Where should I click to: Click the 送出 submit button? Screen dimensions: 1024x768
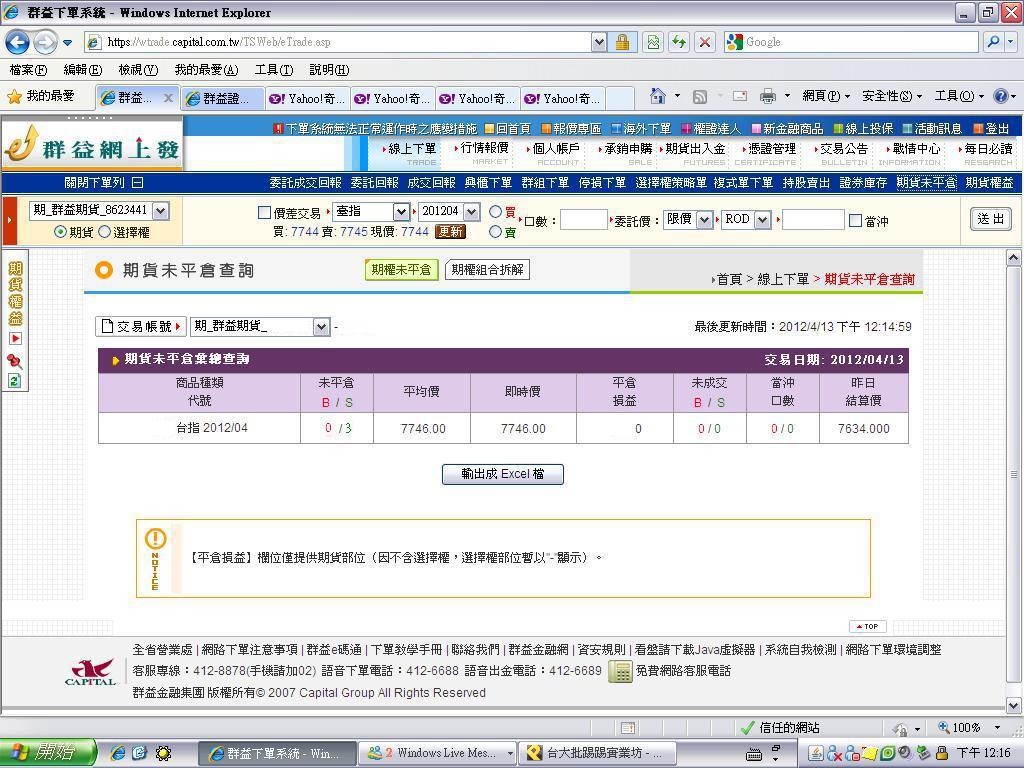pyautogui.click(x=991, y=219)
